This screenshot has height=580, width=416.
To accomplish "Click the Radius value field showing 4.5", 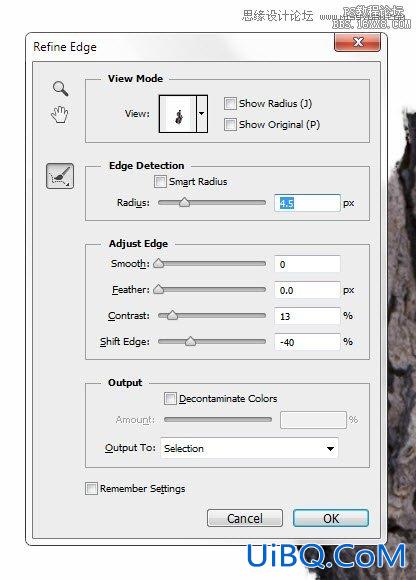I will pos(307,203).
